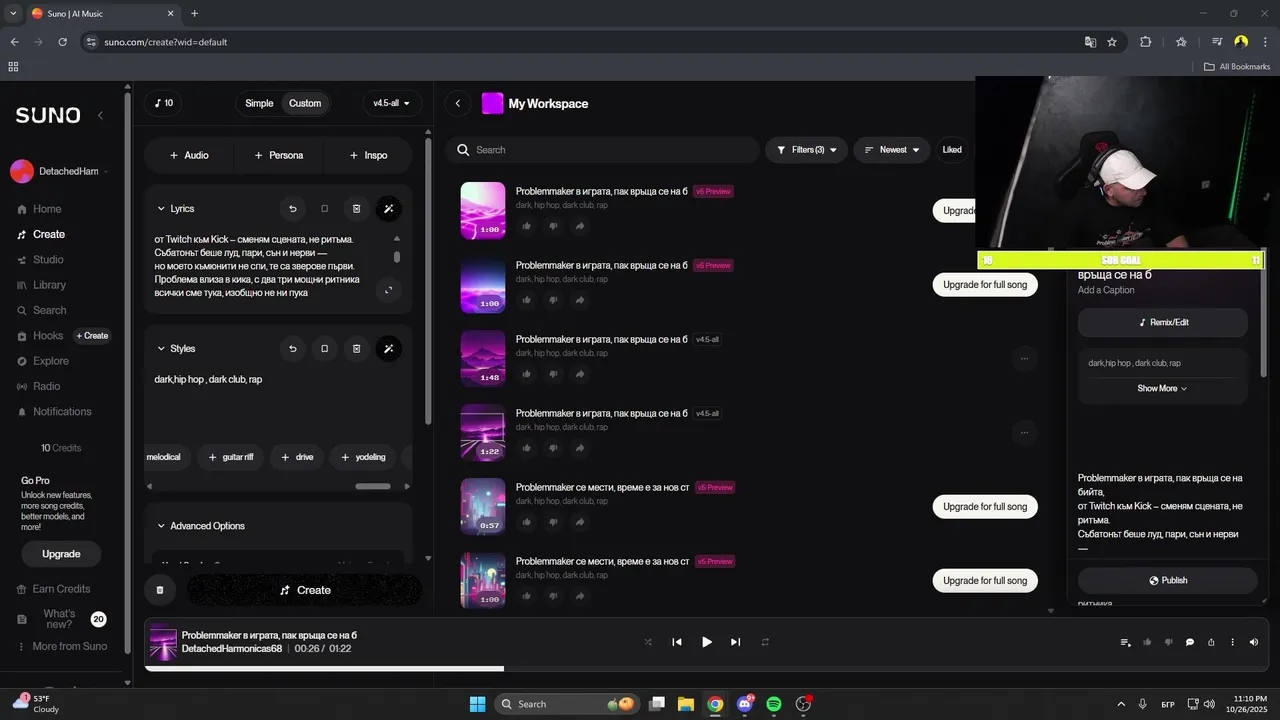Screen dimensions: 1280x720
Task: Open the DetachedHarn account dropdown
Action: [60, 171]
